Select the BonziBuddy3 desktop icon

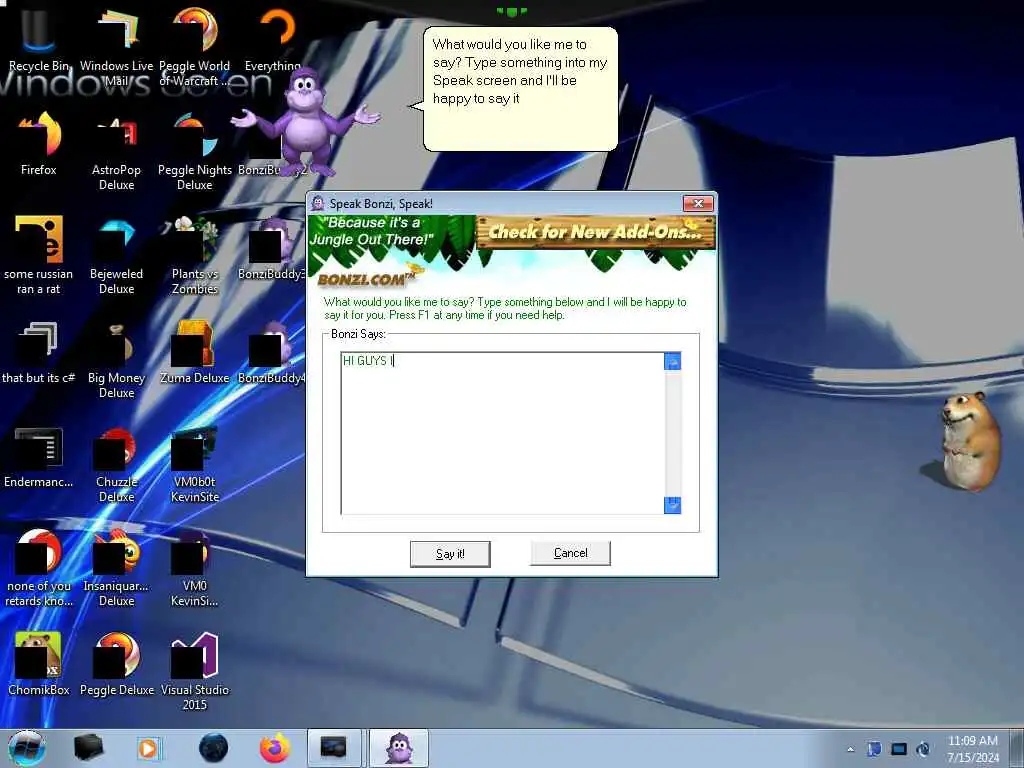(270, 247)
